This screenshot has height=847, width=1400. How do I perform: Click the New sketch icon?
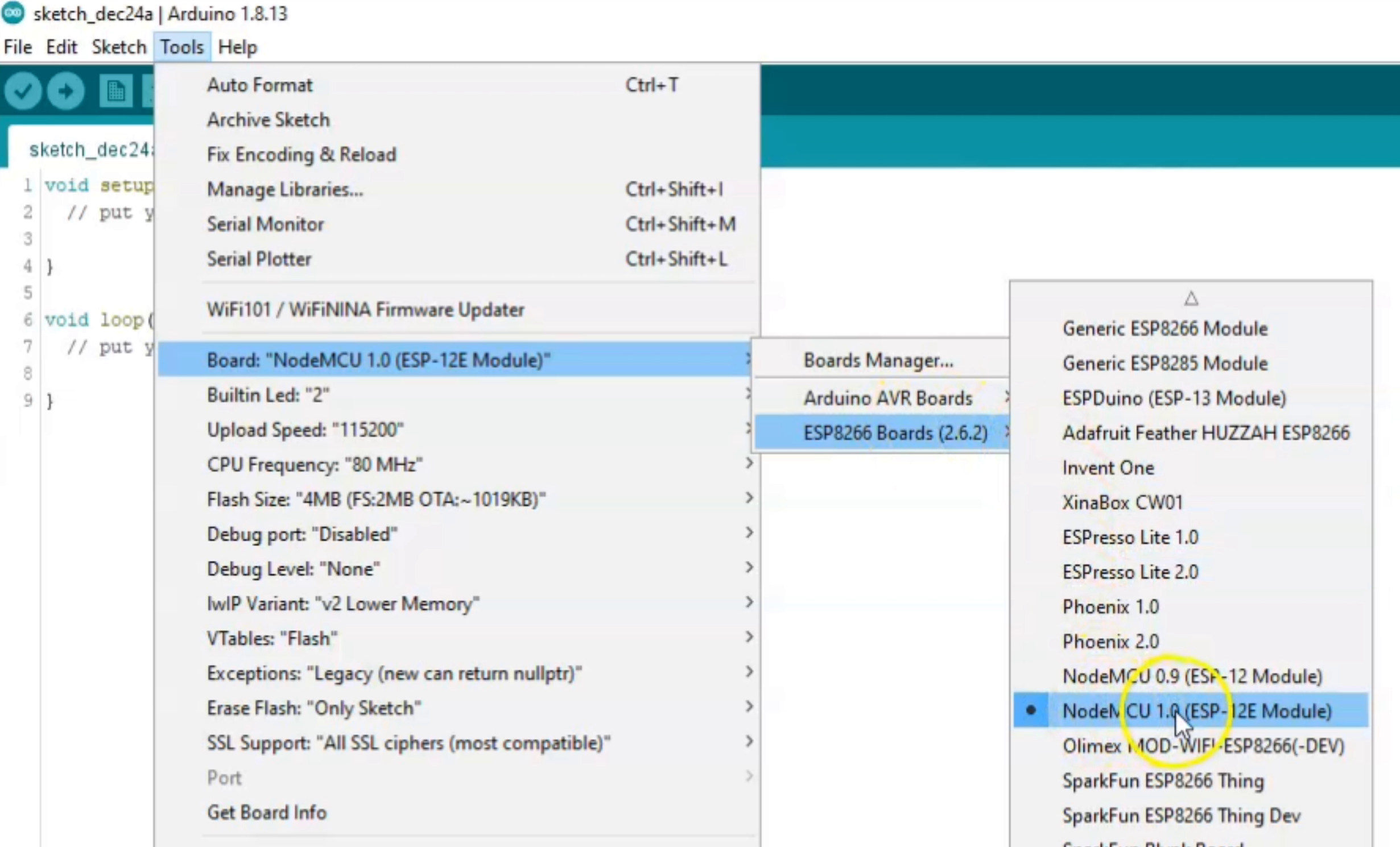pos(115,91)
